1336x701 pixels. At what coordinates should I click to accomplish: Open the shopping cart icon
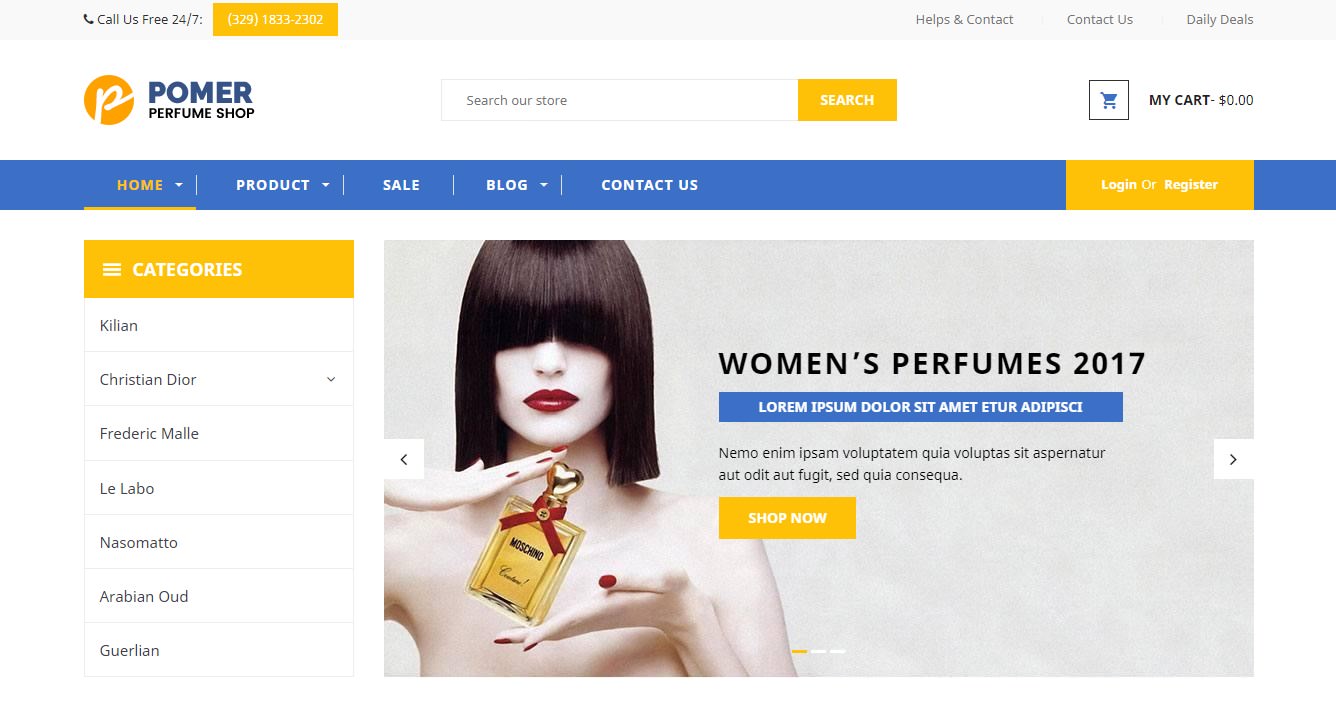[1108, 100]
